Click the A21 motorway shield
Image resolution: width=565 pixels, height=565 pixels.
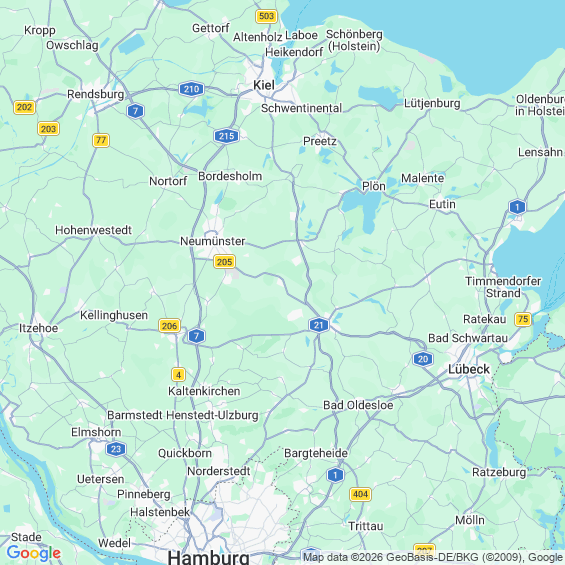point(319,325)
